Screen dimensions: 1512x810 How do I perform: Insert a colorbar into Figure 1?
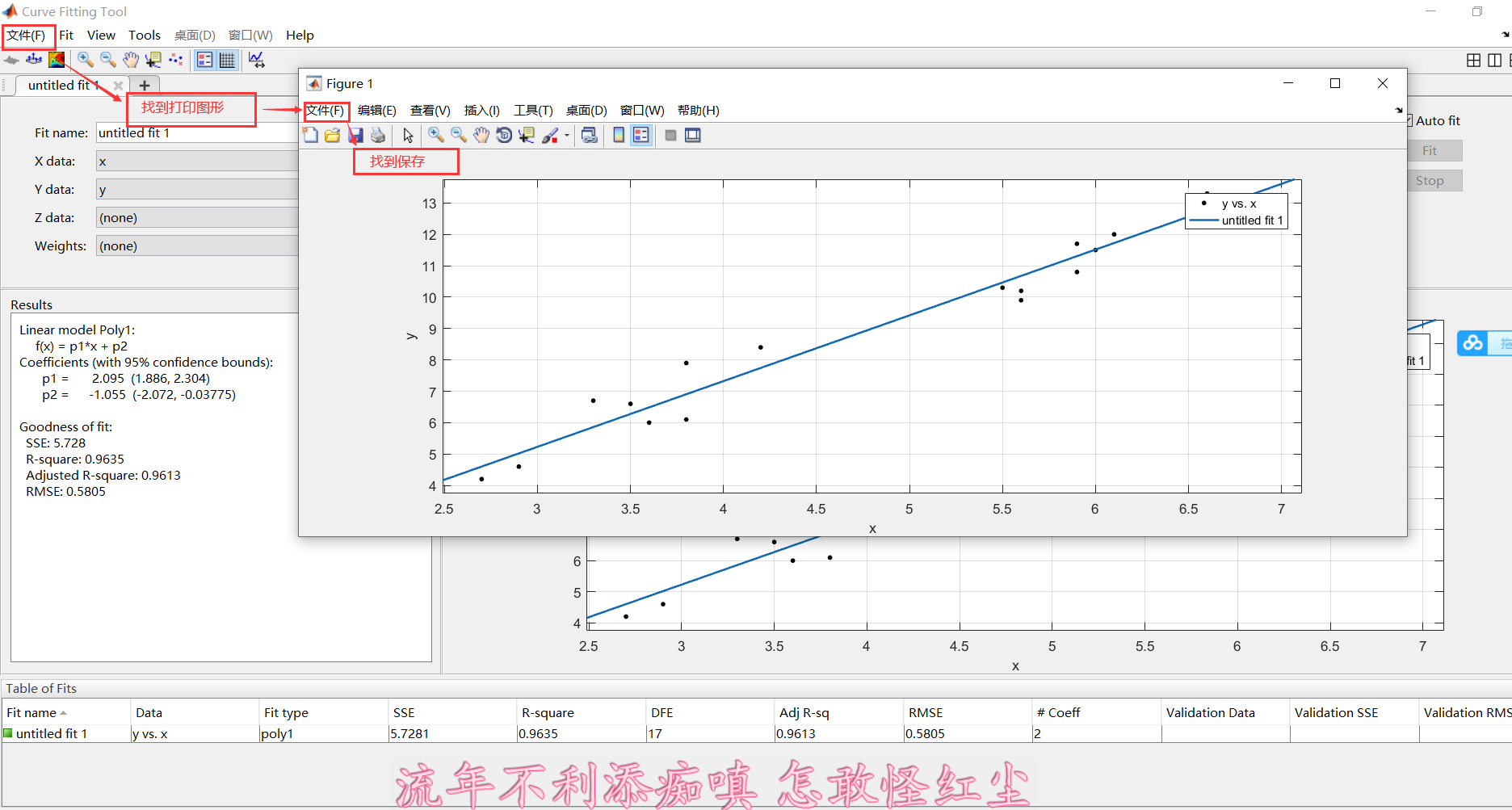click(x=618, y=135)
